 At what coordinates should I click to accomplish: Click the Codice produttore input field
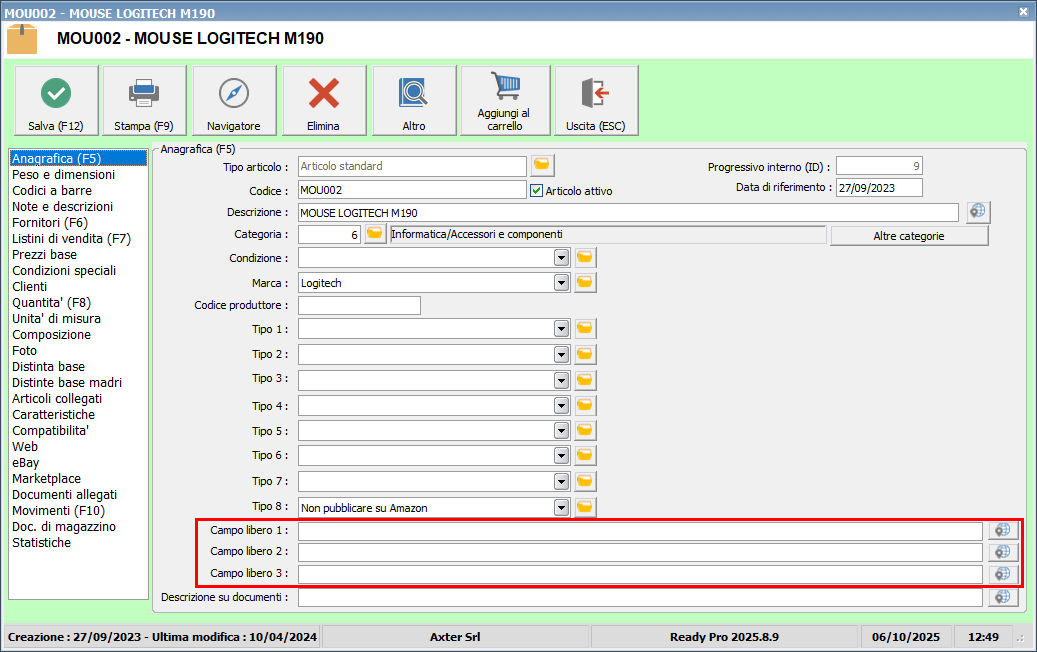point(359,306)
